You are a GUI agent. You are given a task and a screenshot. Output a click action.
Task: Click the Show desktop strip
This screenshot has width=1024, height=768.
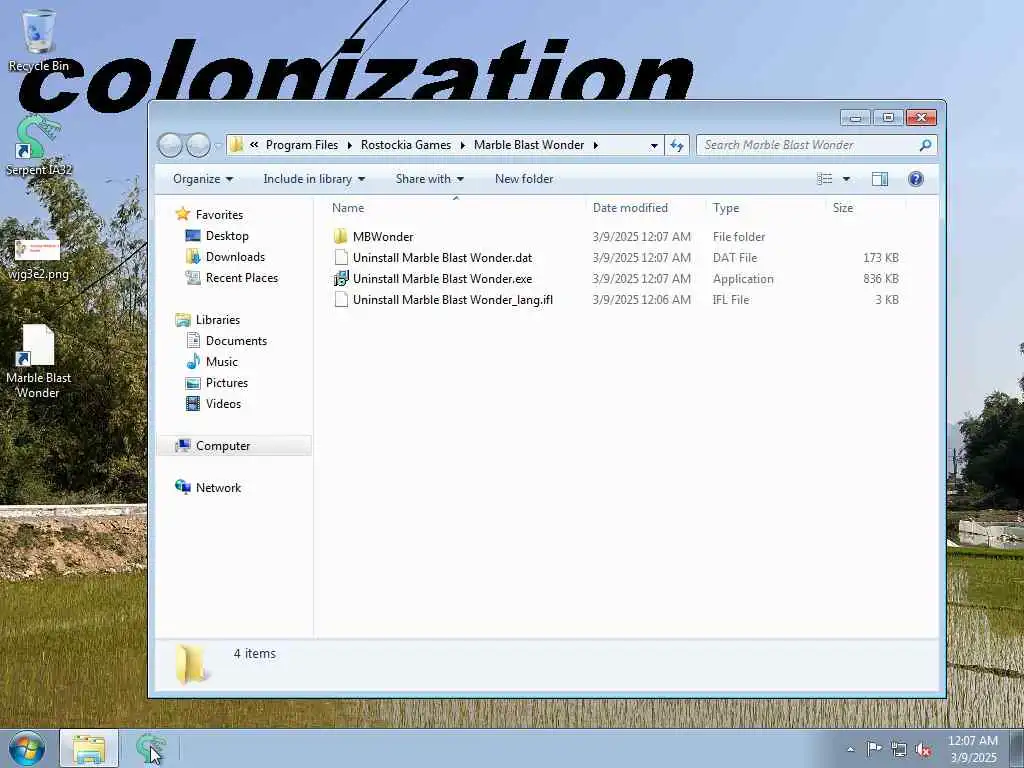point(1016,748)
